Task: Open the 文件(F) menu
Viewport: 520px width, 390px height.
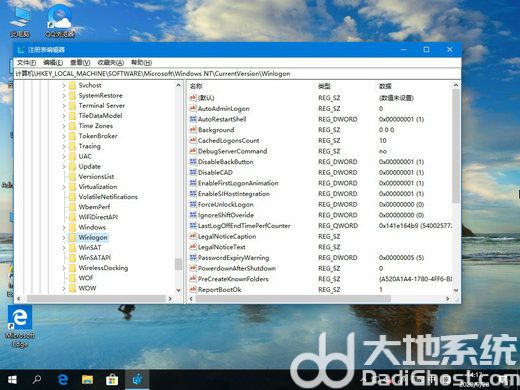Action: tap(26, 63)
